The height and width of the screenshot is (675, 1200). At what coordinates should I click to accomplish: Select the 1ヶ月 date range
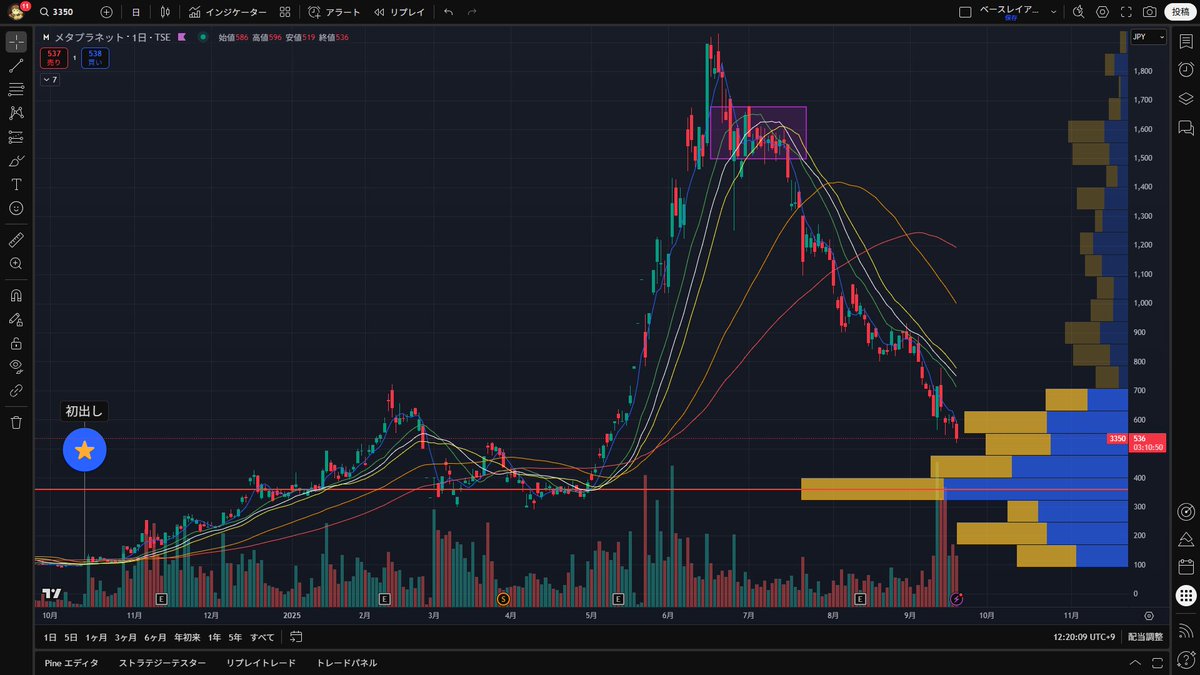[96, 637]
